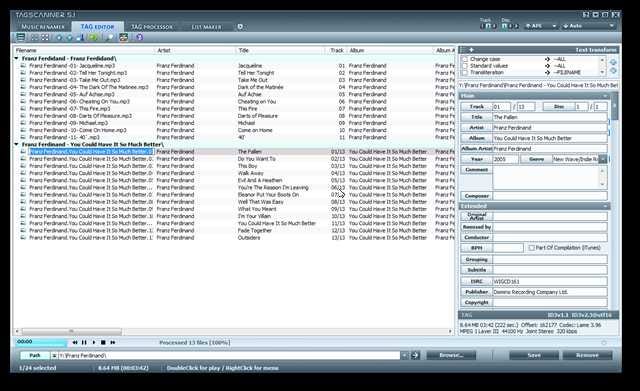This screenshot has width=640, height=391.
Task: Click the playback position progress bar
Action: (x=41, y=342)
